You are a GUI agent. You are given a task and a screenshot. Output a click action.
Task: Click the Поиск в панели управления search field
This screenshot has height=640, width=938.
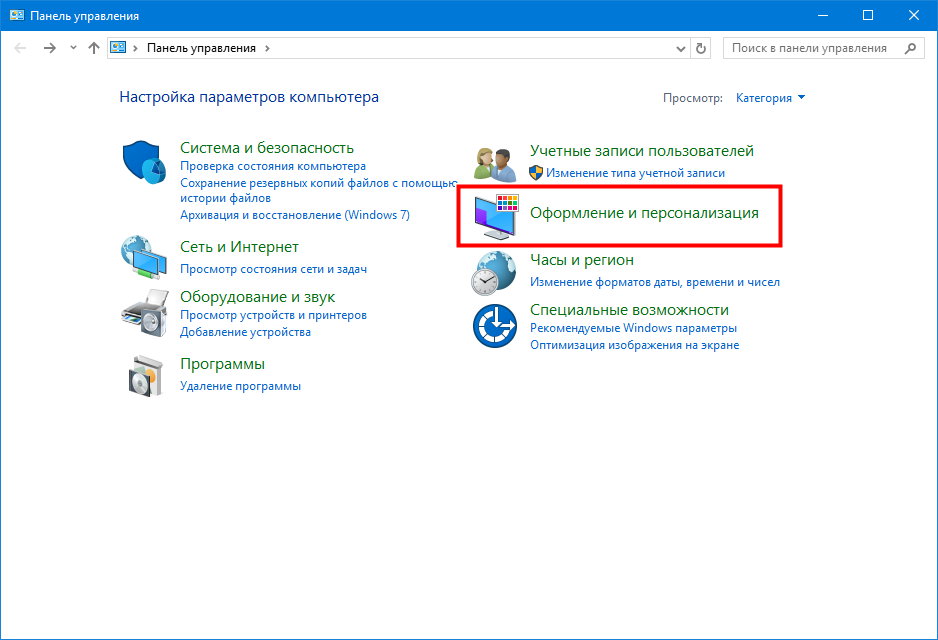(x=824, y=48)
